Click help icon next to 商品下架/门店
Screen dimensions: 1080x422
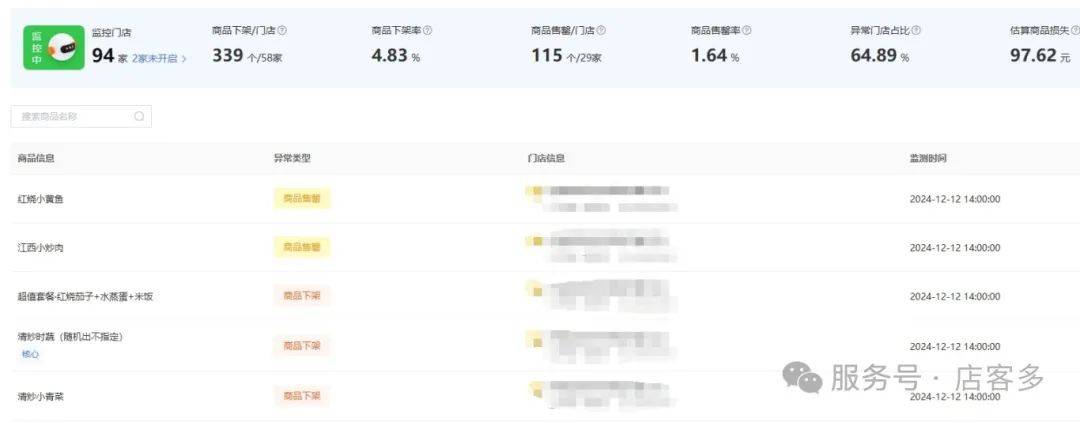(x=282, y=30)
